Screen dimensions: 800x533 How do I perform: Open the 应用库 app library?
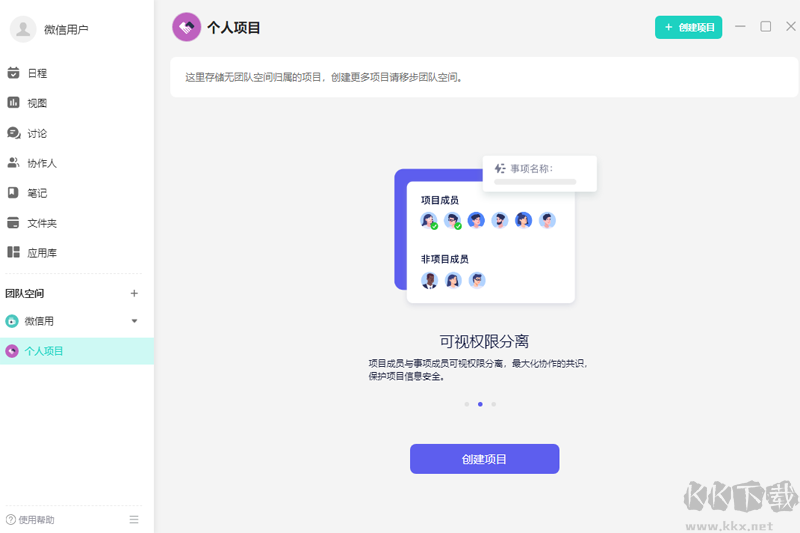pos(32,252)
